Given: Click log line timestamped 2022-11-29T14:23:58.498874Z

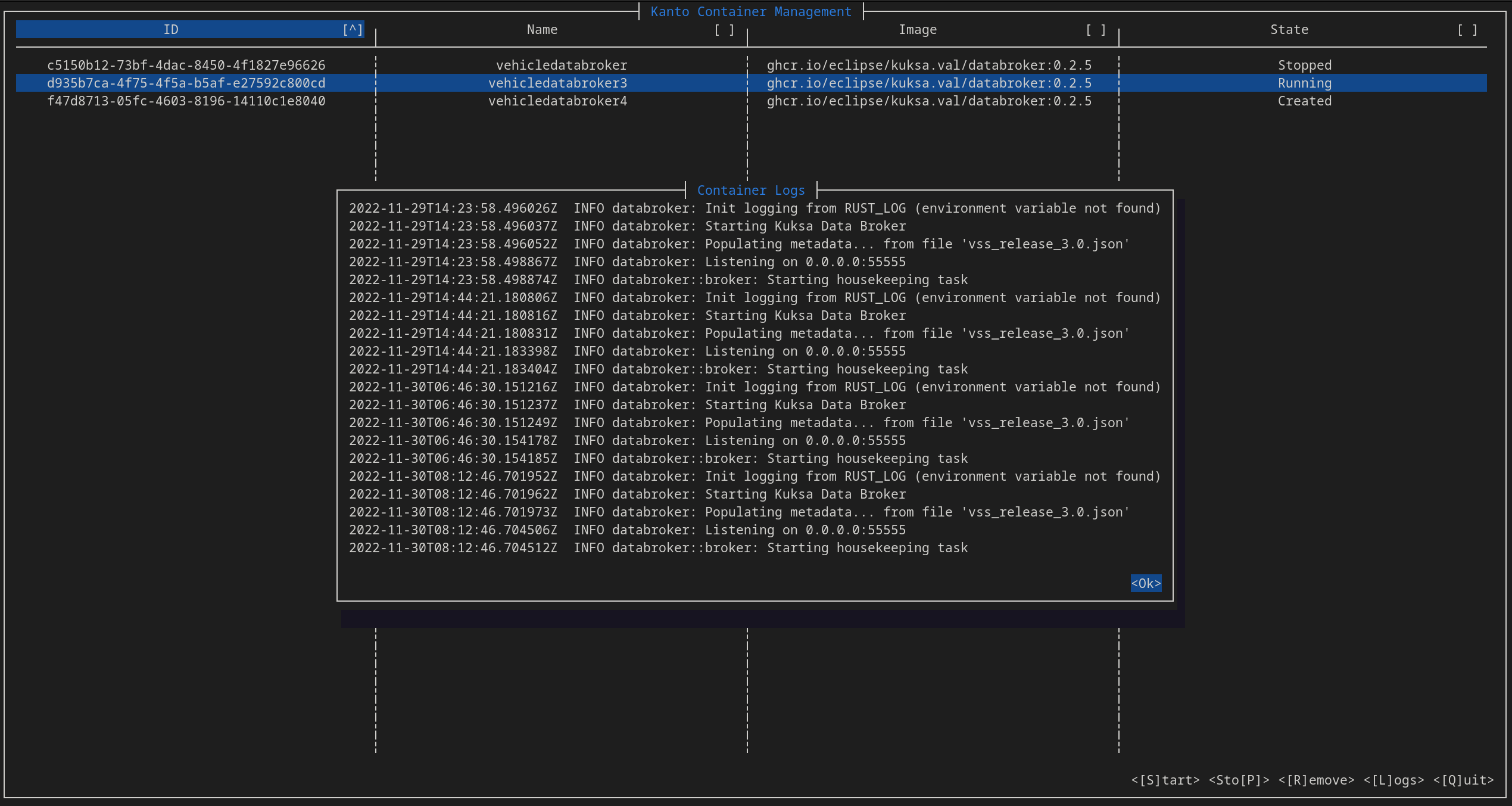Looking at the screenshot, I should tap(659, 279).
